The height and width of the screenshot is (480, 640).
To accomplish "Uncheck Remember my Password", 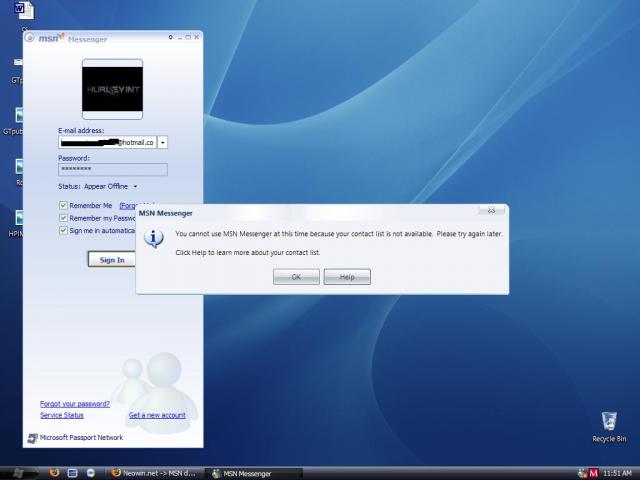I will point(63,218).
